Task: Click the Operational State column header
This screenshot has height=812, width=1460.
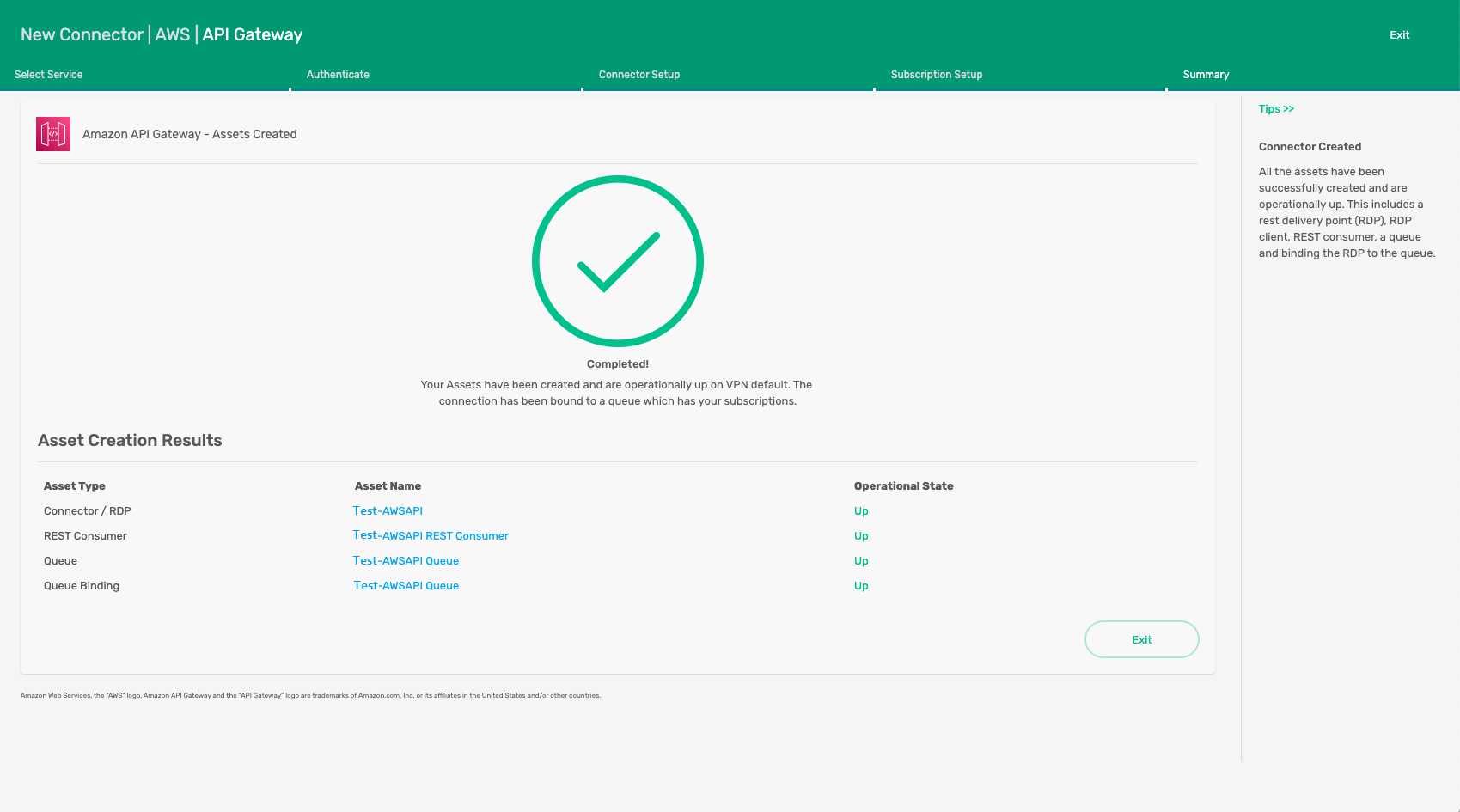Action: coord(903,486)
